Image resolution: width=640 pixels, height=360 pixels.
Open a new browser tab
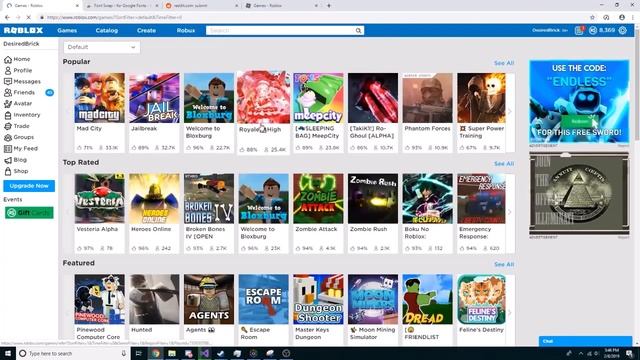coord(329,6)
